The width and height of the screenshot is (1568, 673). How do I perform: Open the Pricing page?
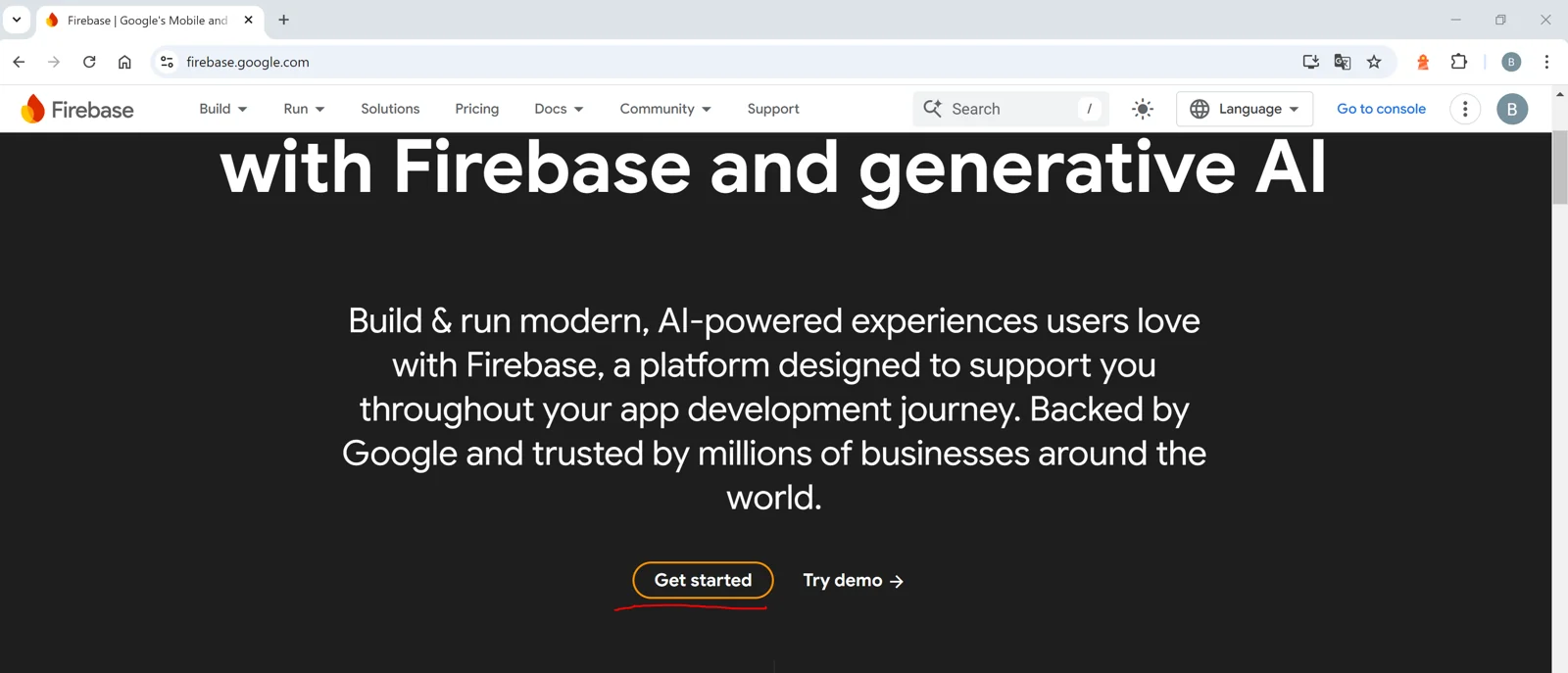coord(477,109)
